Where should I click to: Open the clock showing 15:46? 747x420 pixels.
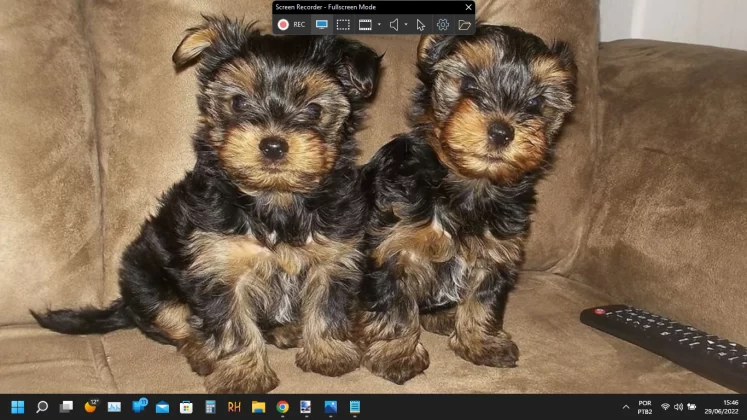pyautogui.click(x=730, y=407)
